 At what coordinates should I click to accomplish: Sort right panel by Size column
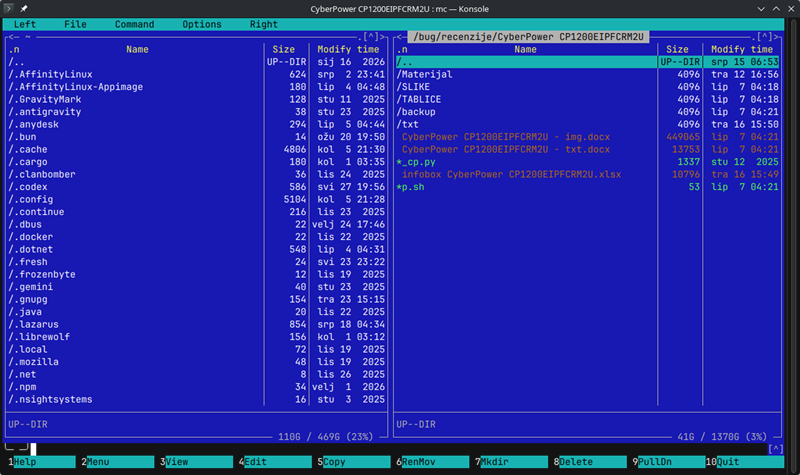coord(677,49)
